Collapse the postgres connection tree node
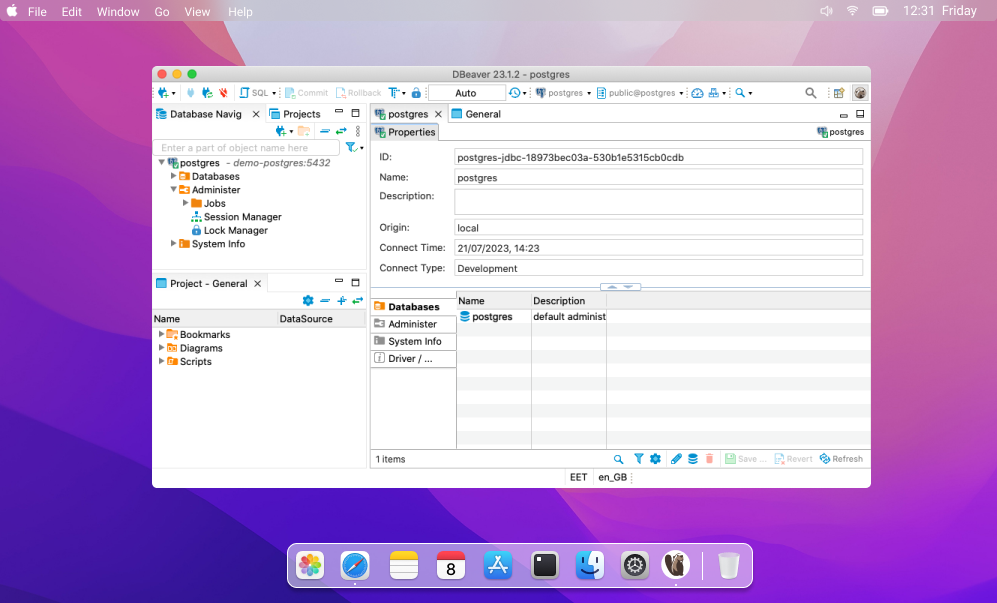This screenshot has width=997, height=603. [162, 163]
